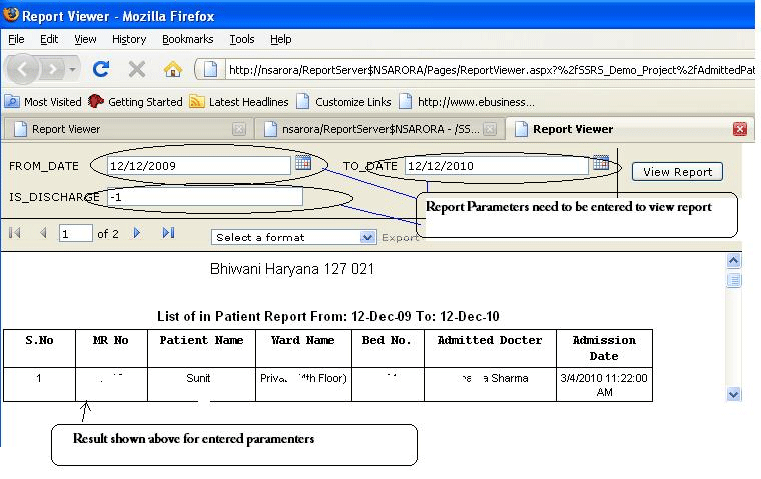Image resolution: width=761 pixels, height=479 pixels.
Task: Click report scrollbar down arrow
Action: [x=733, y=394]
